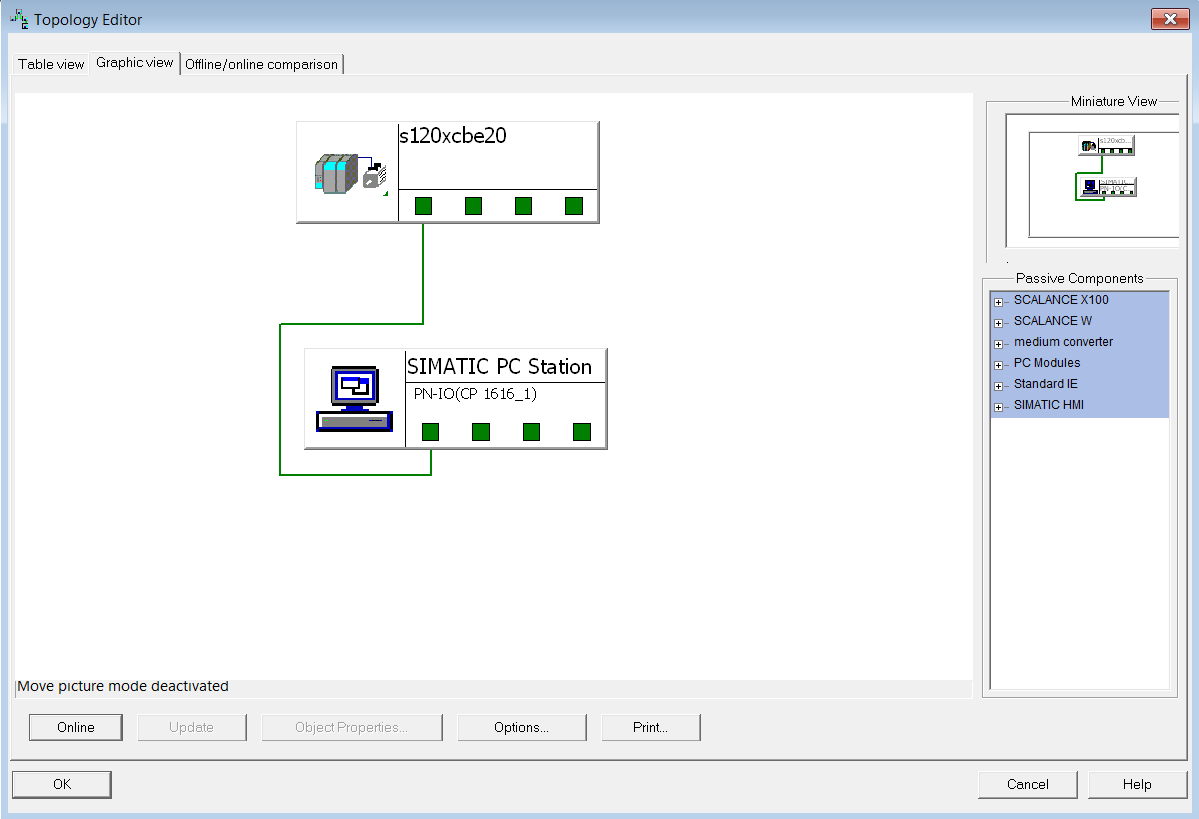
Task: Expand the PC Modules node
Action: point(998,366)
